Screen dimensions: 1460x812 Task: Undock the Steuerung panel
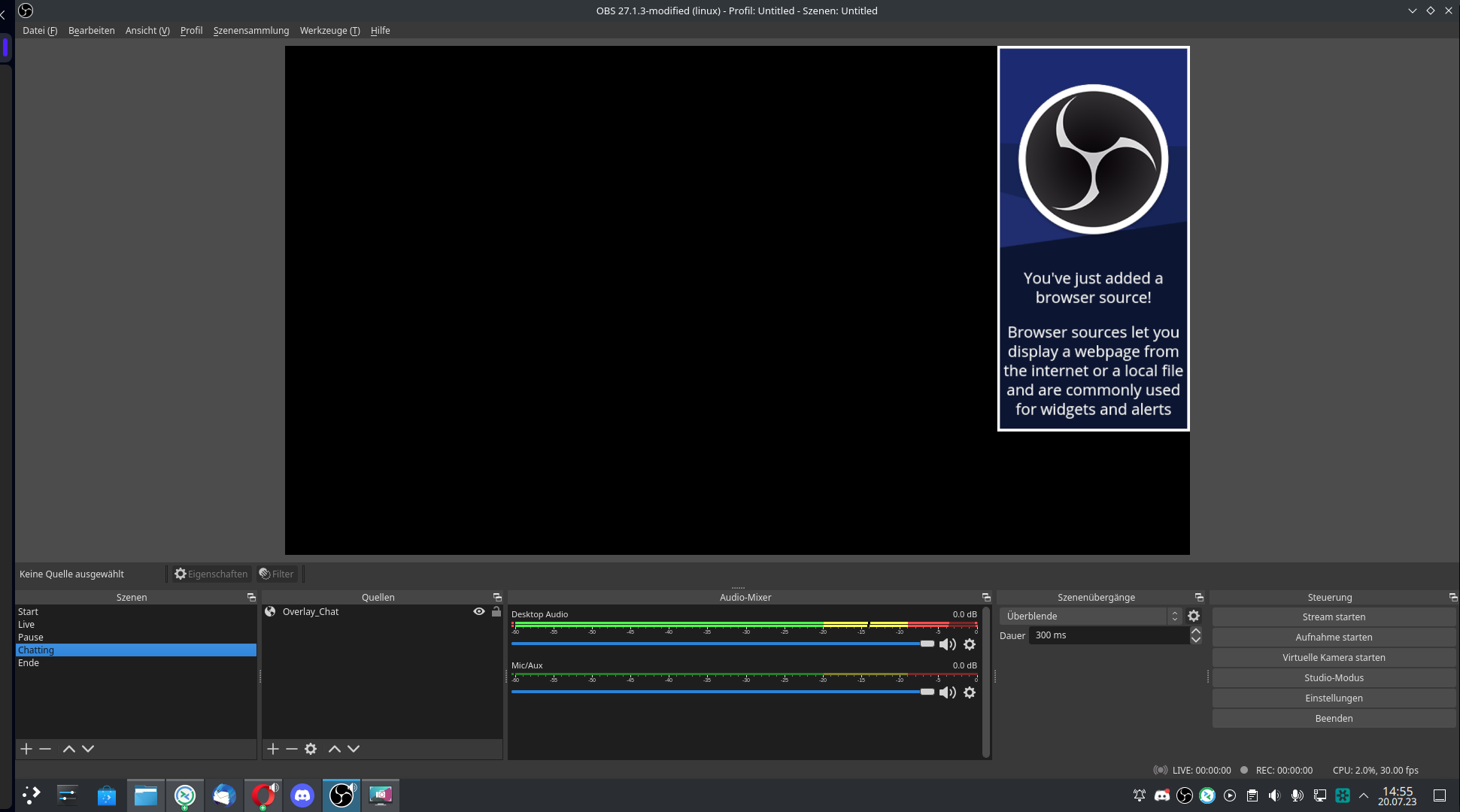(1453, 597)
